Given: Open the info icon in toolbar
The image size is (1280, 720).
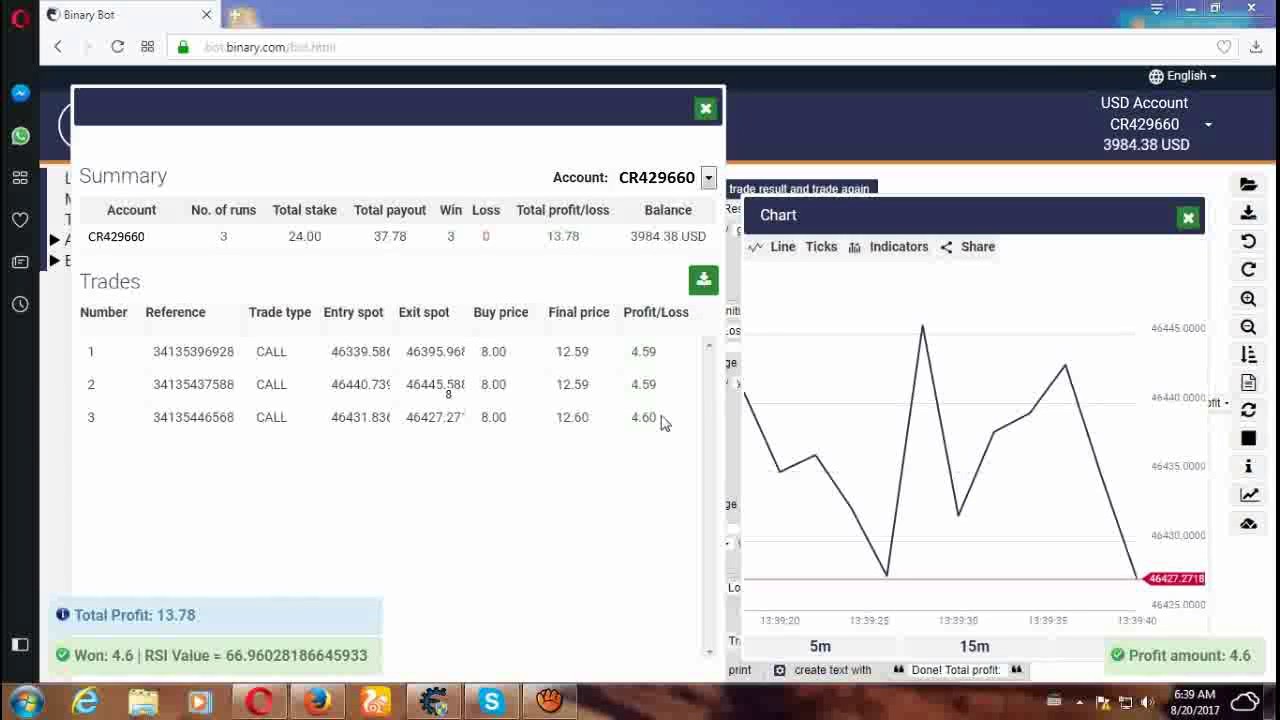Looking at the screenshot, I should [x=1248, y=466].
